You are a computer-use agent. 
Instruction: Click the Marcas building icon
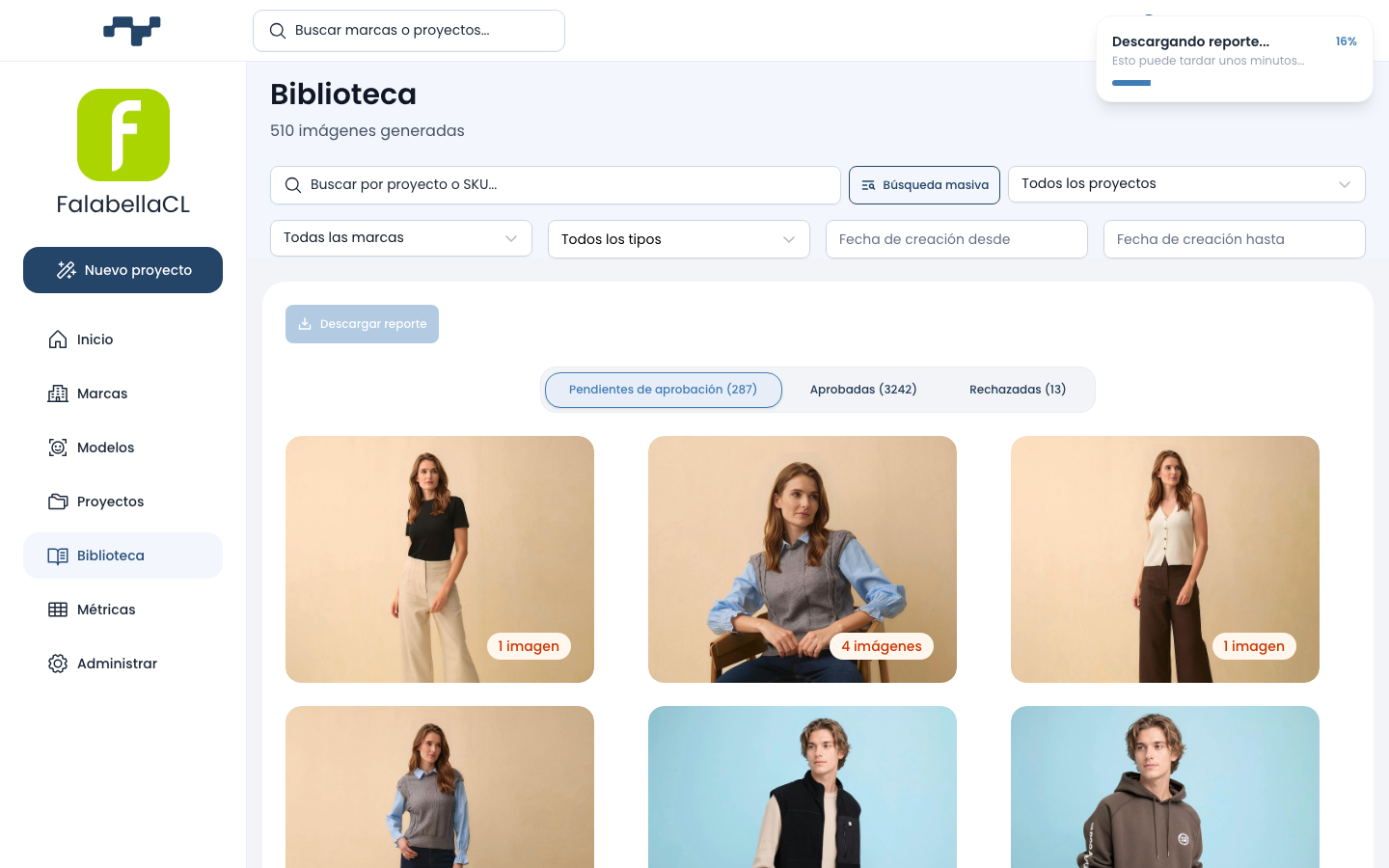(58, 393)
